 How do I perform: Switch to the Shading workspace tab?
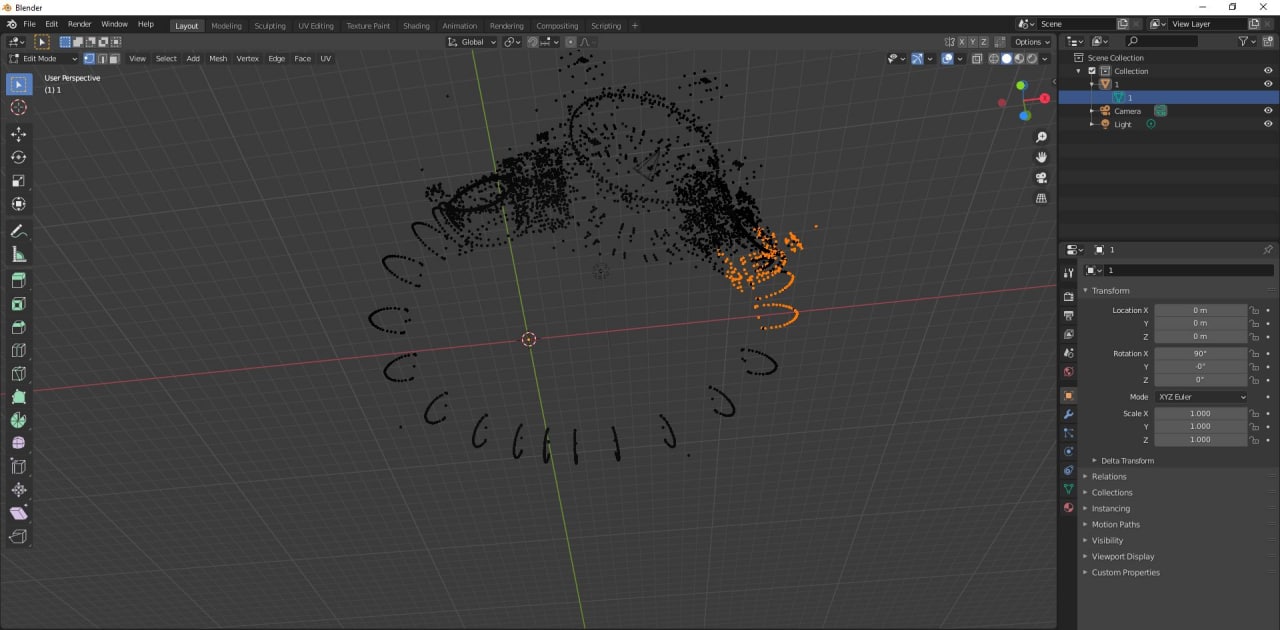click(416, 26)
